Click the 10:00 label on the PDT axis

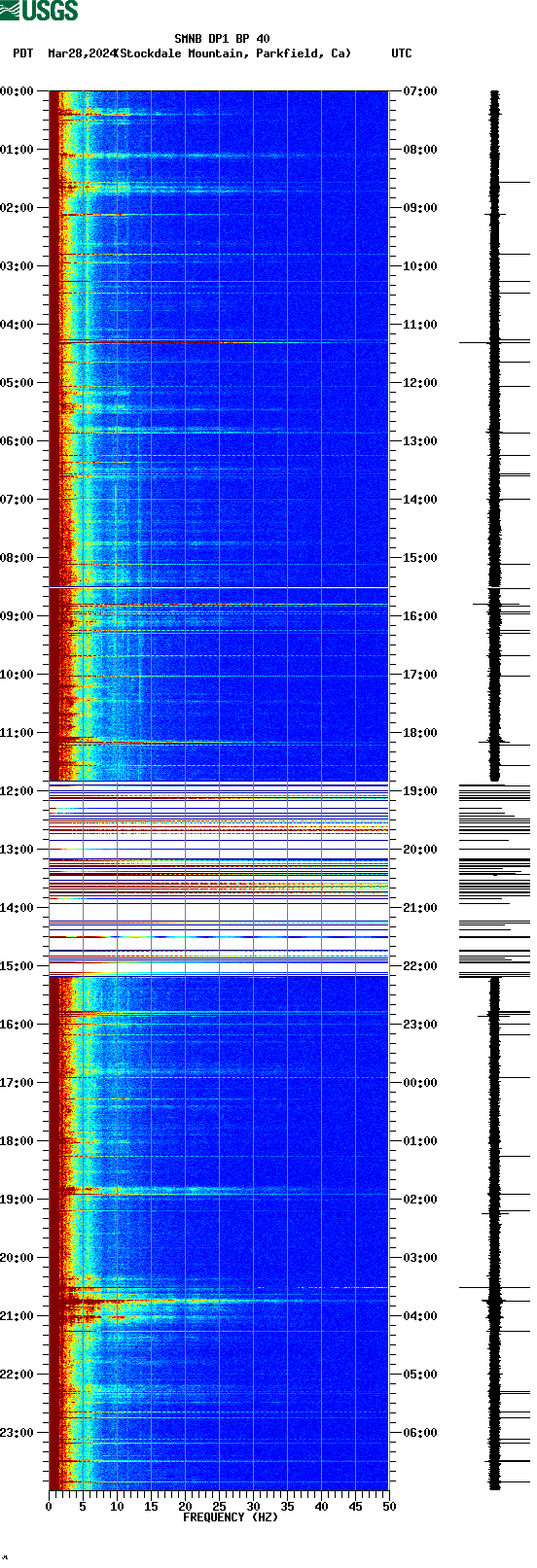(17, 675)
